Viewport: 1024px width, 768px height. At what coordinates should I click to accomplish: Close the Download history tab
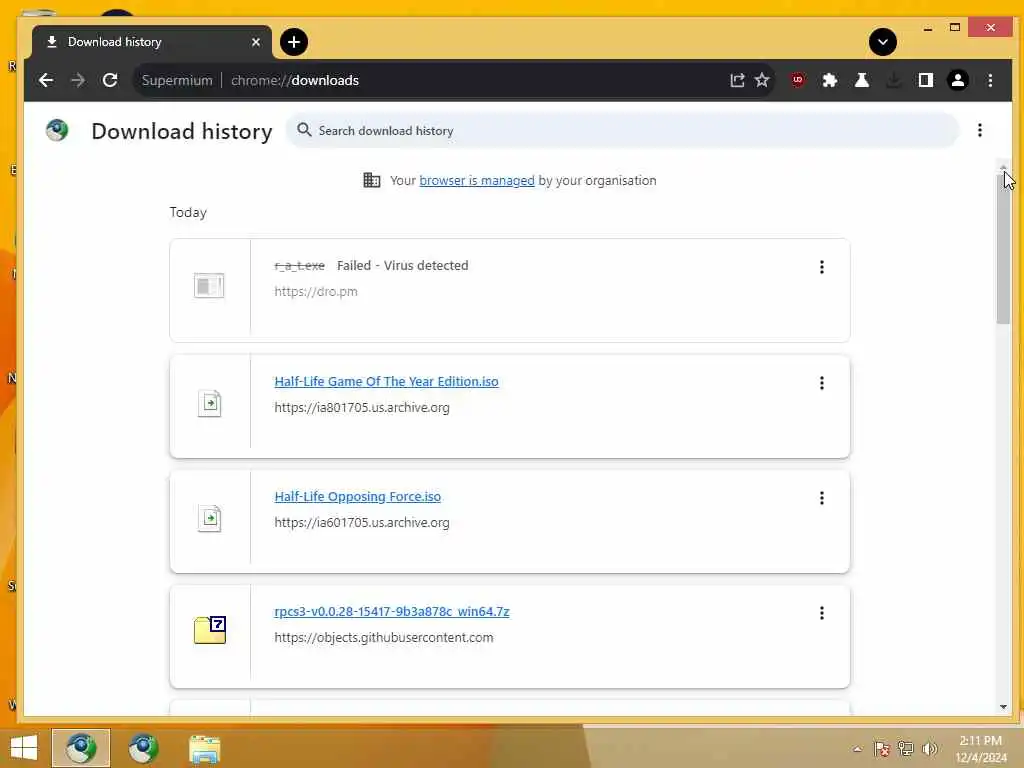click(255, 42)
